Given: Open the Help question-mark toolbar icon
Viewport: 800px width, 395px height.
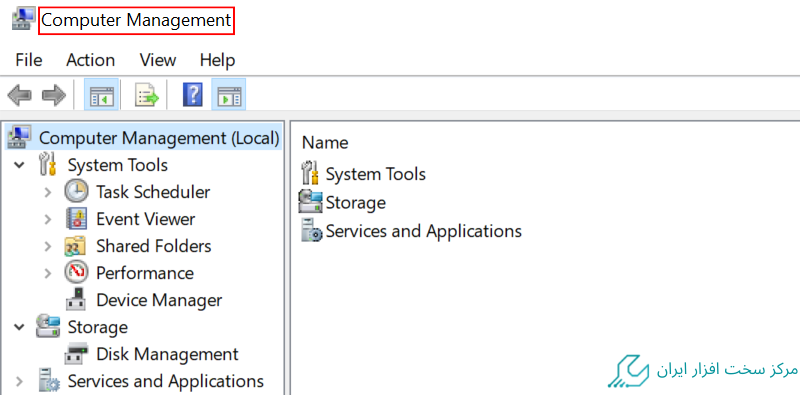Looking at the screenshot, I should [192, 95].
